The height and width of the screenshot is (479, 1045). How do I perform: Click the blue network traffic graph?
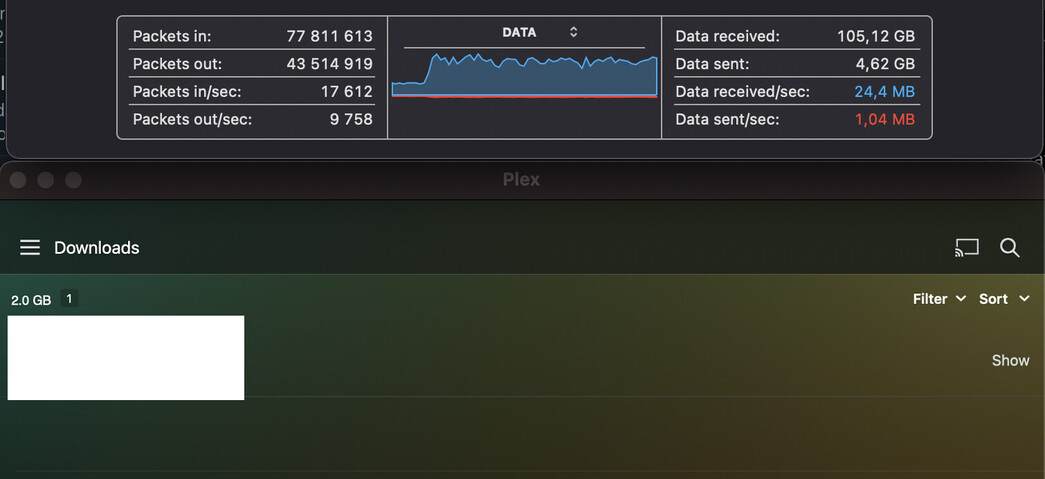pos(524,77)
